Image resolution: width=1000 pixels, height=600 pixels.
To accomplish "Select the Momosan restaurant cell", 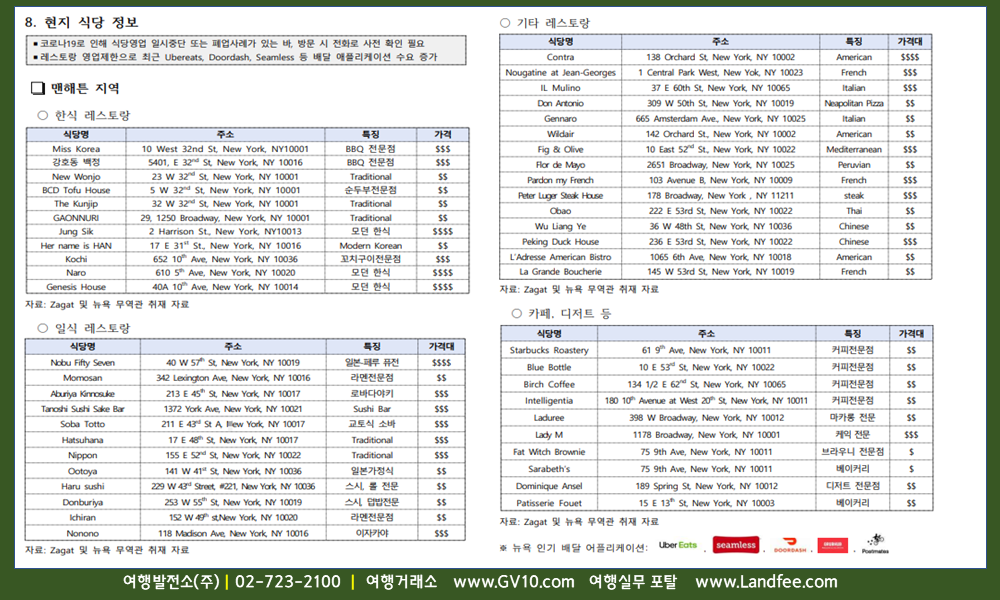I will [82, 378].
